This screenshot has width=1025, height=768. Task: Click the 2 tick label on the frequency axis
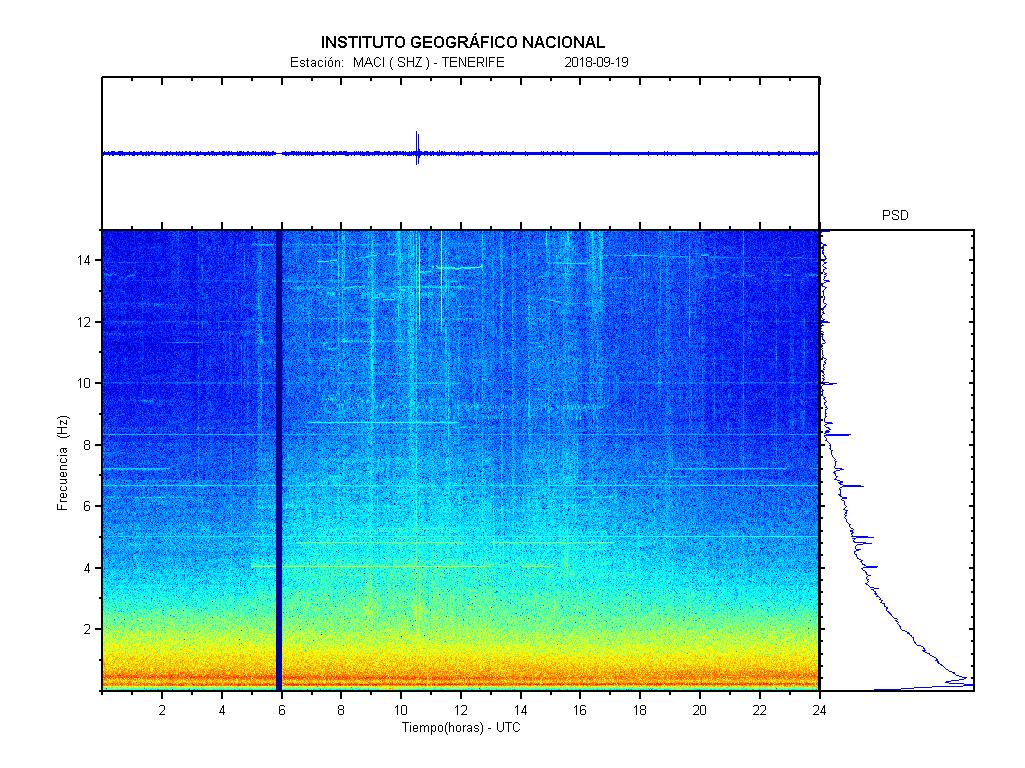(88, 629)
